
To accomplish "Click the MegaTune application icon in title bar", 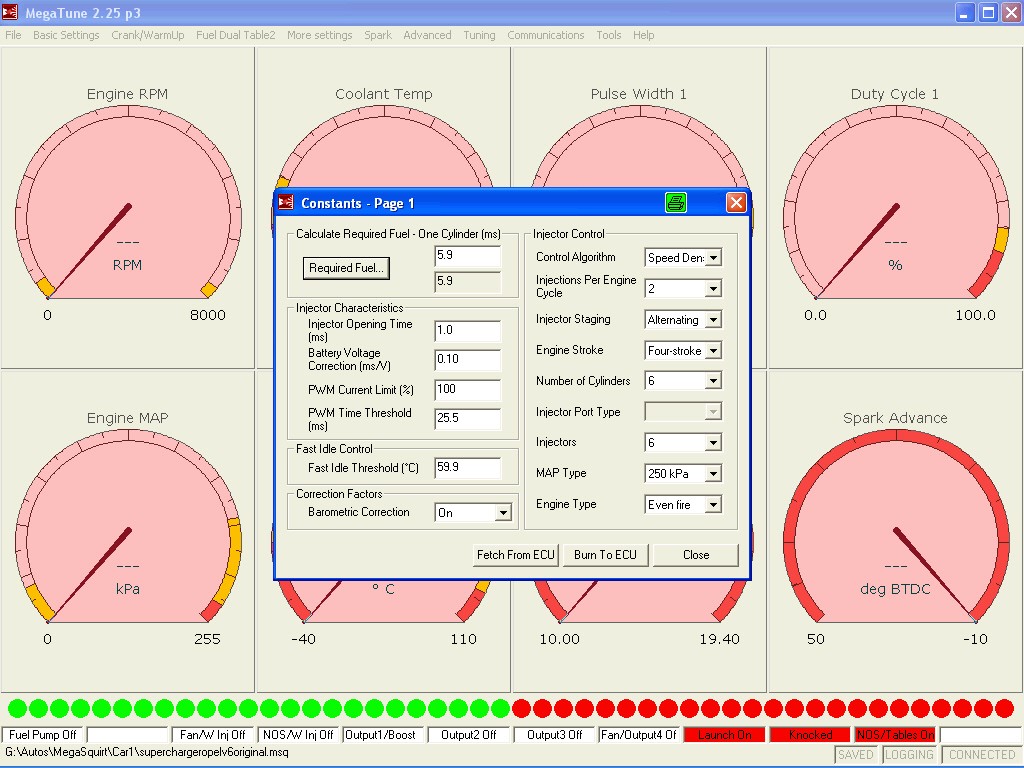I will tap(10, 12).
